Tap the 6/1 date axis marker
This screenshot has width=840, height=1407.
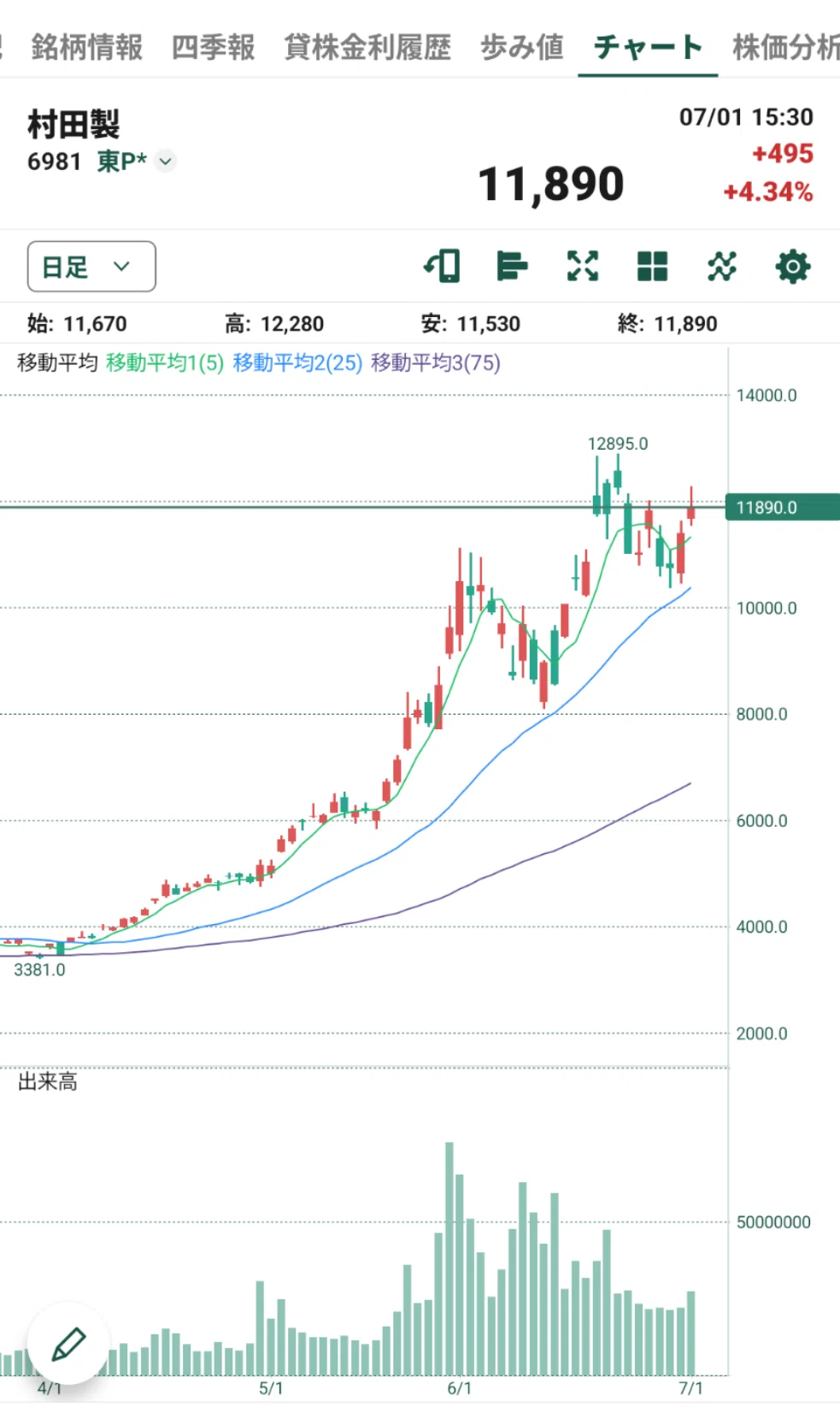(459, 1388)
